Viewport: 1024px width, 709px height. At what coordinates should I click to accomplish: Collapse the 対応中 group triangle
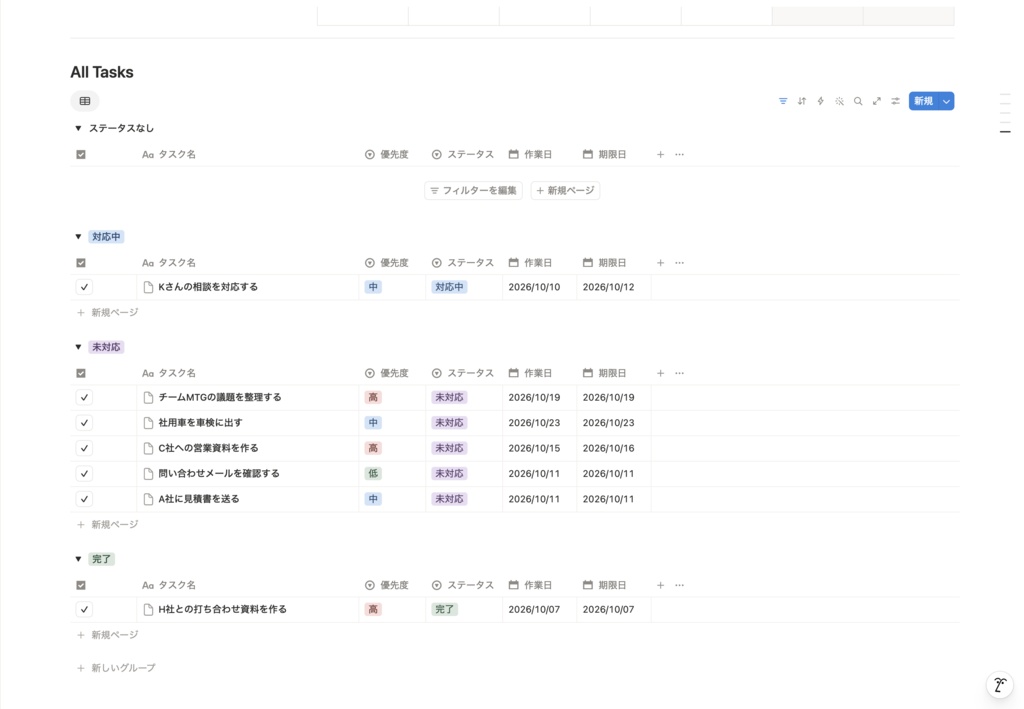(x=78, y=236)
